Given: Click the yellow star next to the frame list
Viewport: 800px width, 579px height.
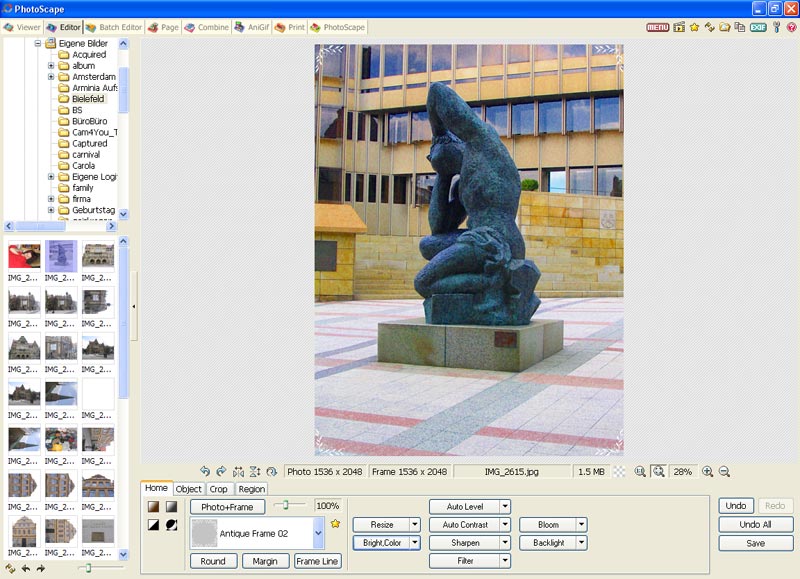Looking at the screenshot, I should click(x=335, y=524).
